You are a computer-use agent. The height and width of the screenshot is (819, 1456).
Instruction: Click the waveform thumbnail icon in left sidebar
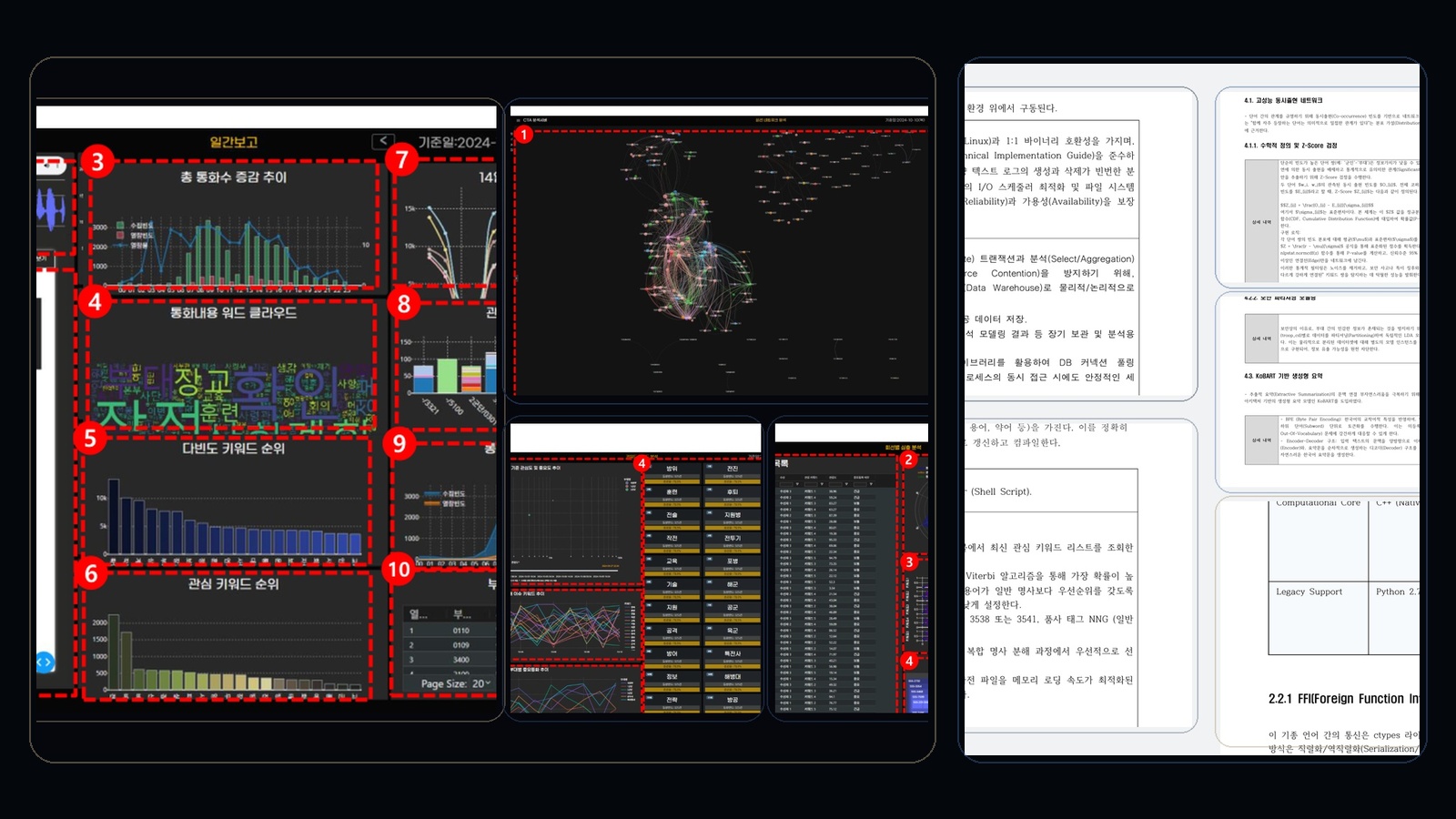click(x=48, y=204)
